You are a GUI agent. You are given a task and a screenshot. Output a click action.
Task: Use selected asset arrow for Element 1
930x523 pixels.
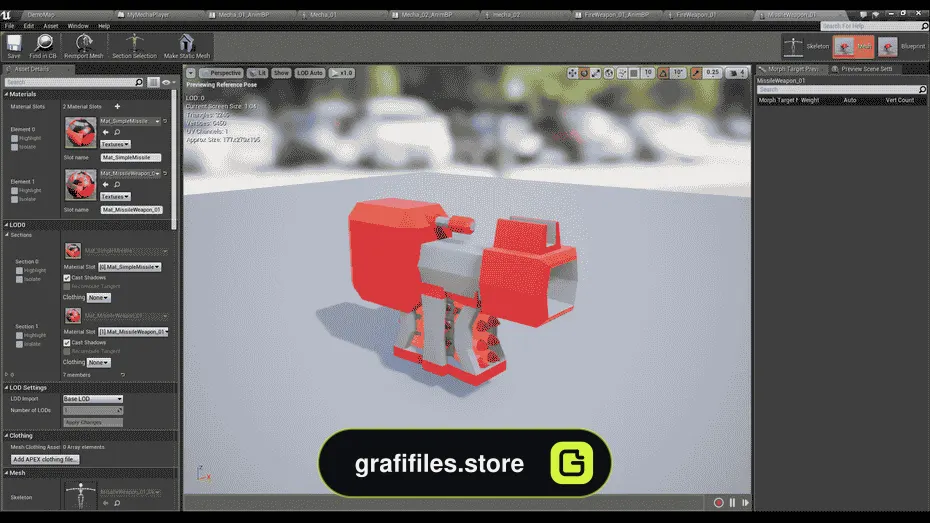click(x=106, y=184)
